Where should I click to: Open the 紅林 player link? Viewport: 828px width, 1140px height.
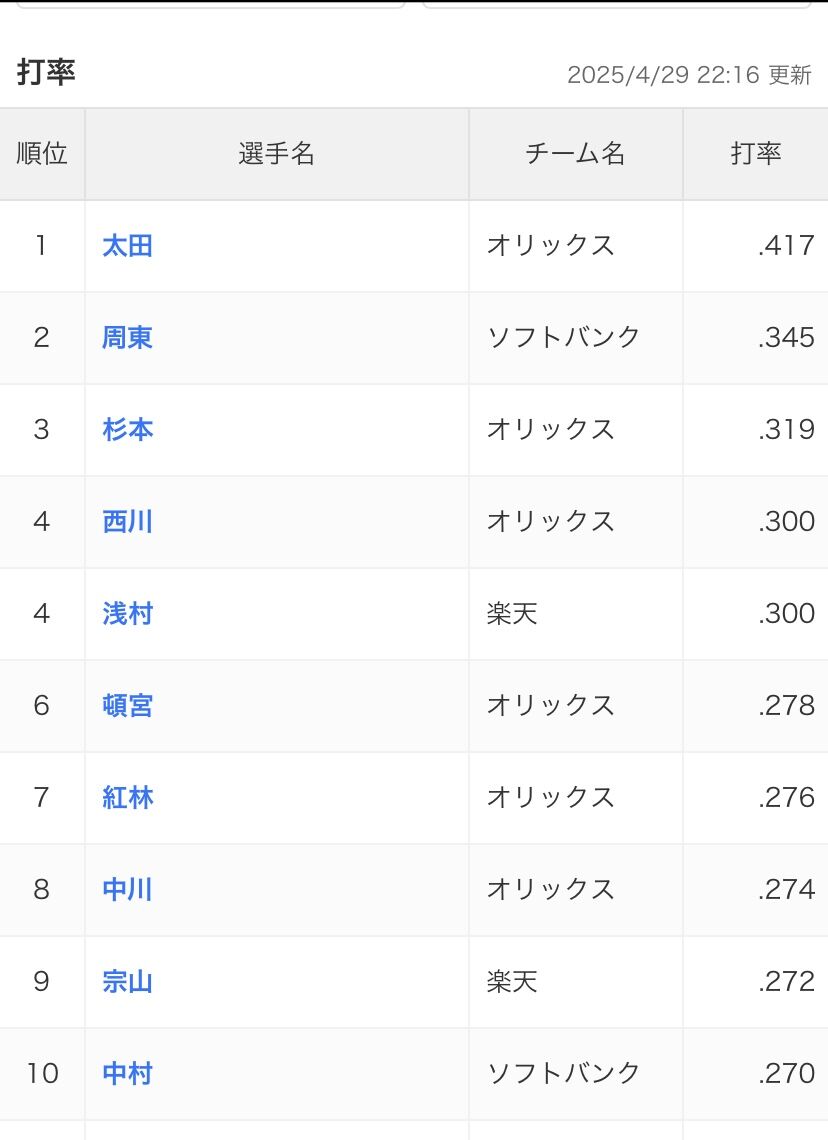coord(127,798)
